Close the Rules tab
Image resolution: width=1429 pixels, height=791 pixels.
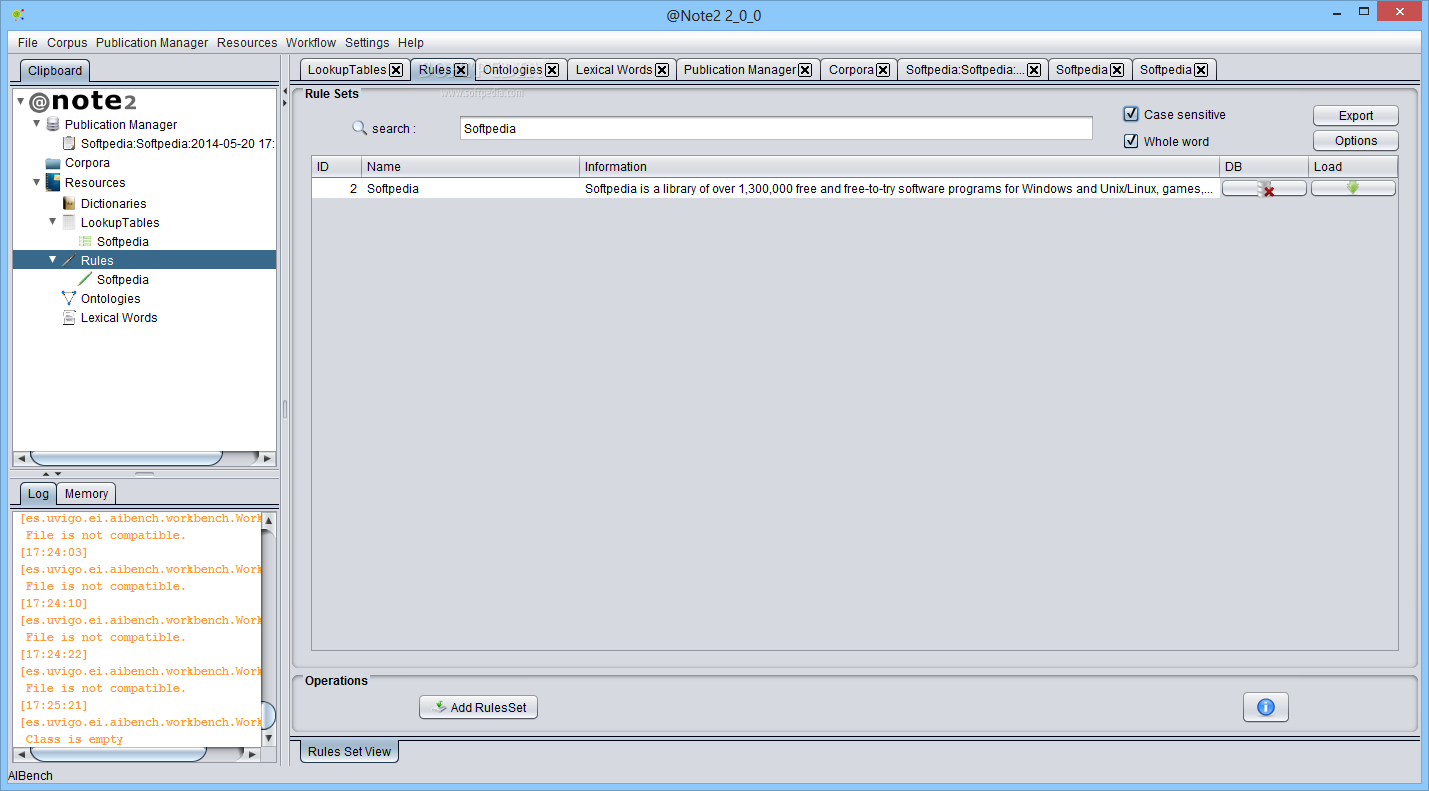[461, 70]
